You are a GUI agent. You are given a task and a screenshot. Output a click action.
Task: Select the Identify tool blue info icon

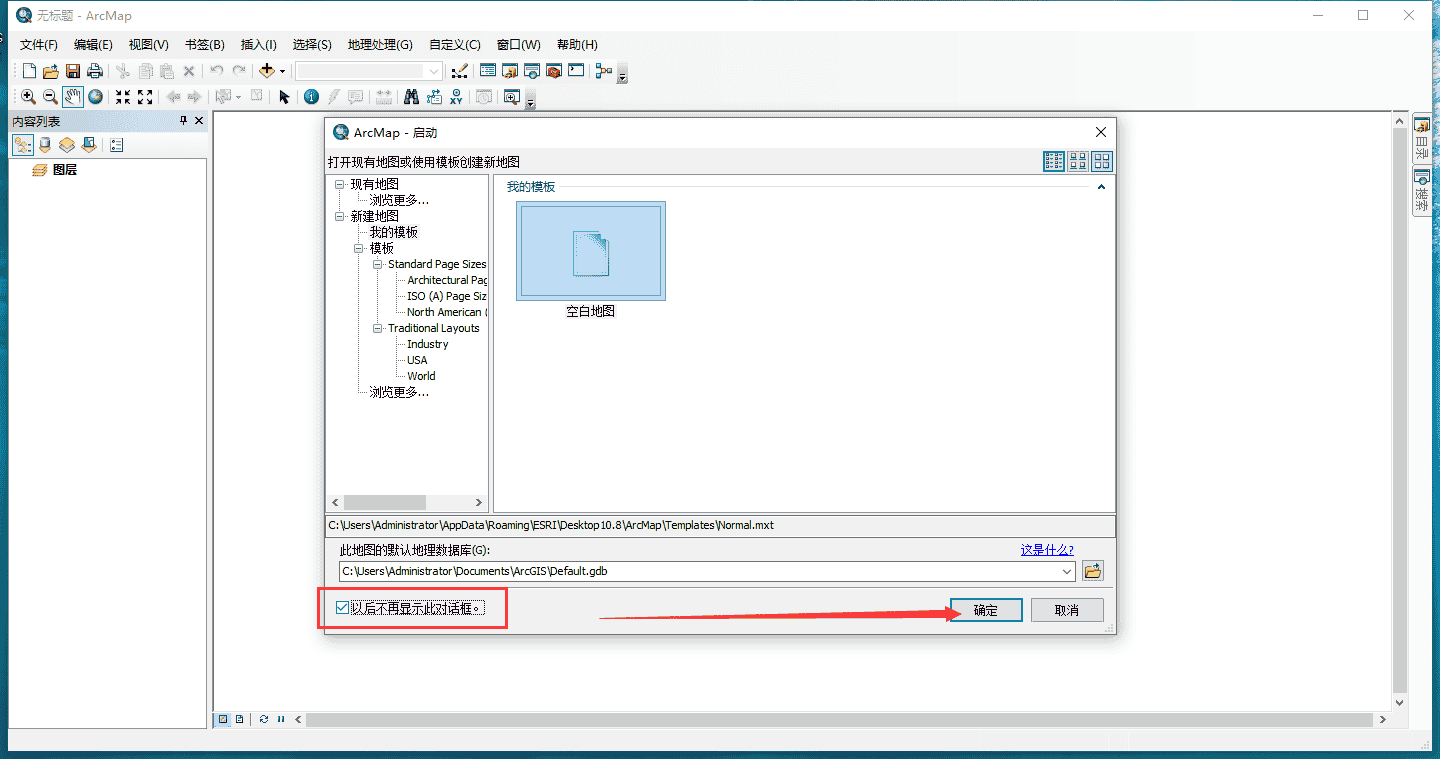pos(311,97)
